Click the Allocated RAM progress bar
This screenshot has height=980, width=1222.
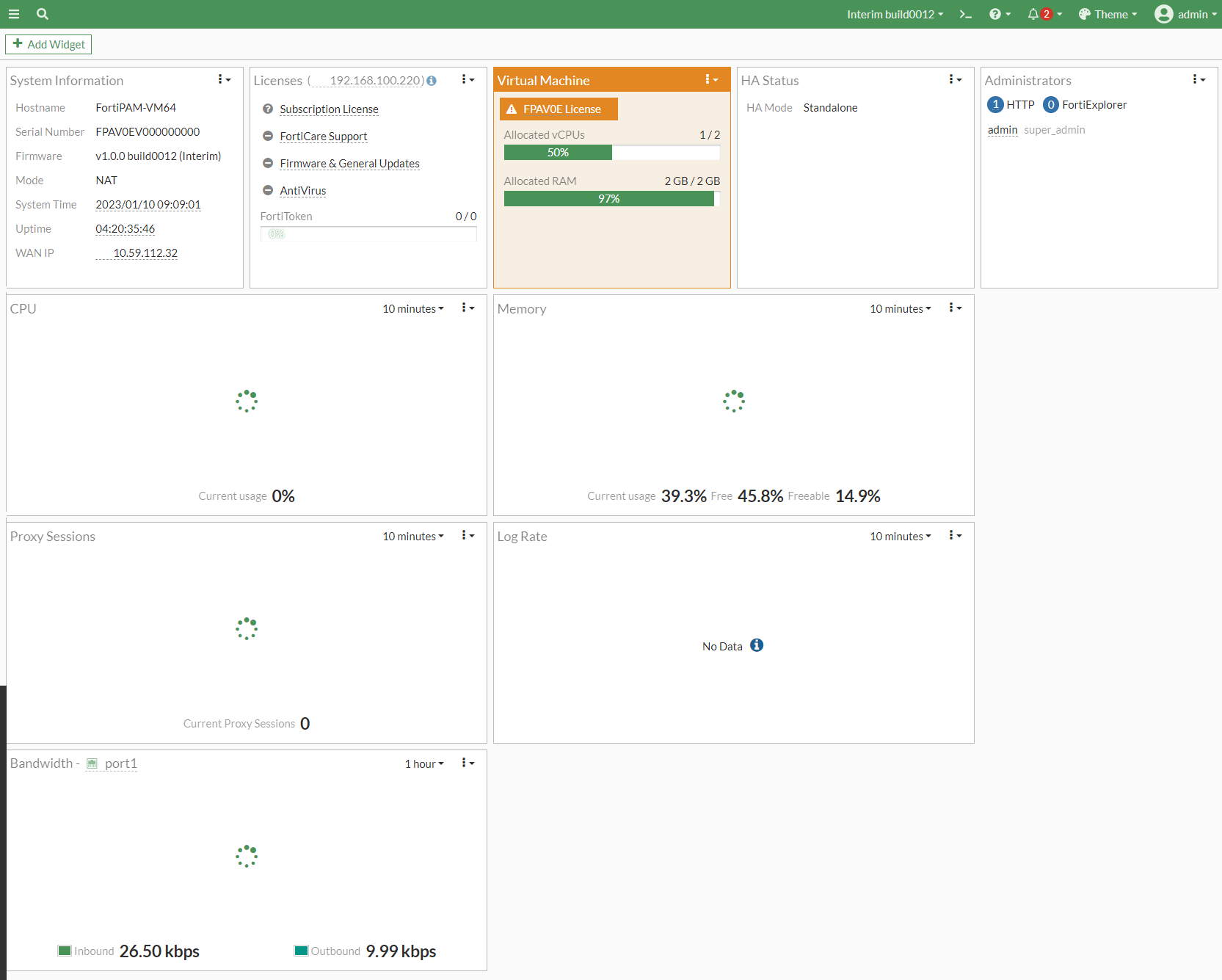click(609, 198)
